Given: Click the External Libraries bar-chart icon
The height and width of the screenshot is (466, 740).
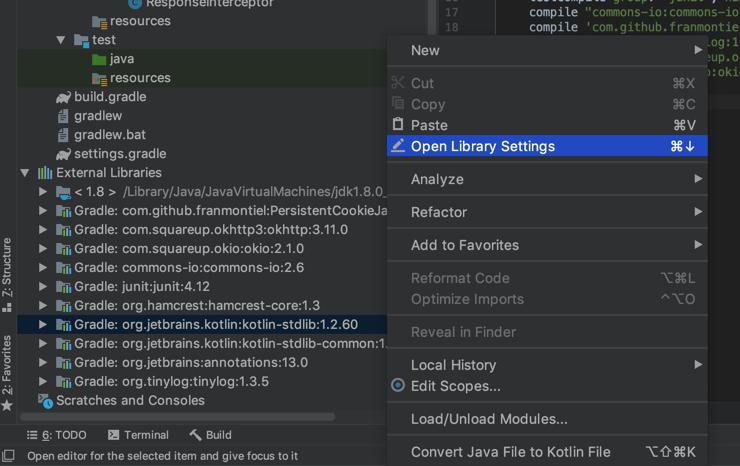Looking at the screenshot, I should tap(45, 173).
